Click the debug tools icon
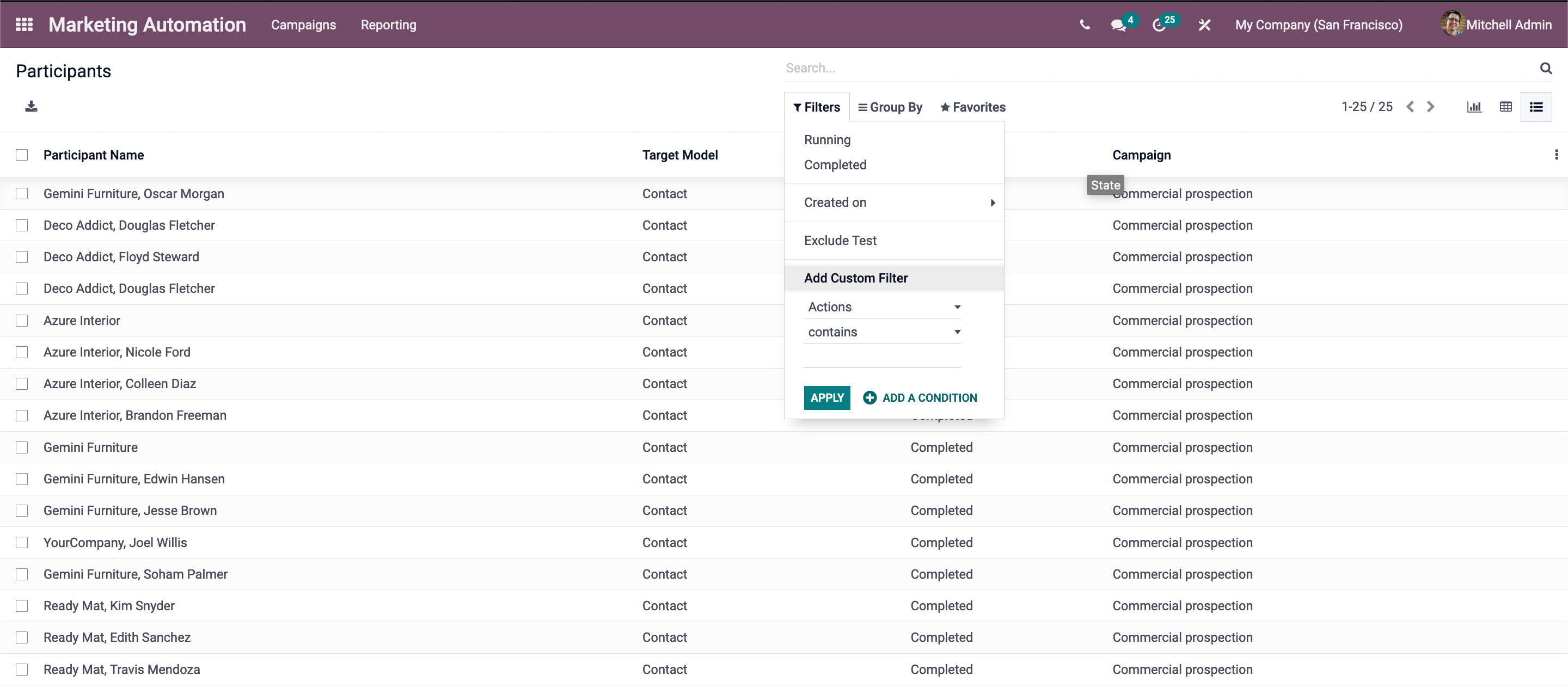Image resolution: width=1568 pixels, height=687 pixels. pyautogui.click(x=1204, y=25)
